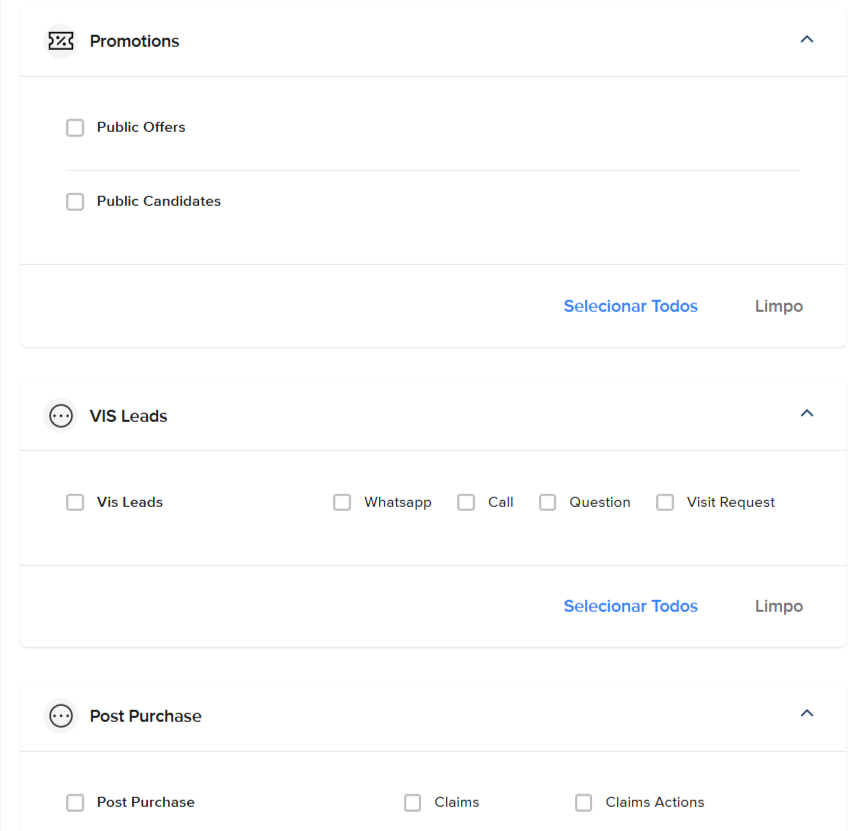This screenshot has width=851, height=831.
Task: Enable the Visit Request checkbox
Action: click(x=665, y=502)
